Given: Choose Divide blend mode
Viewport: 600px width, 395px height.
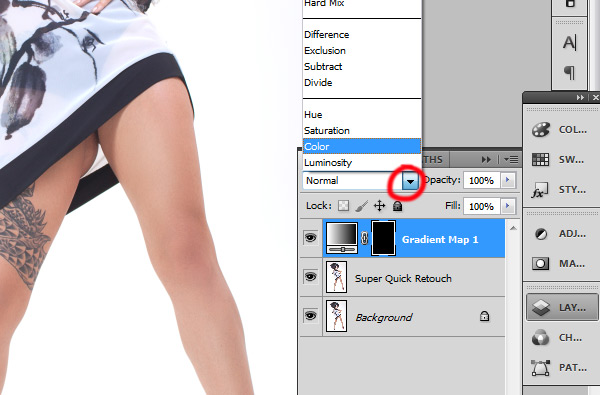Looking at the screenshot, I should point(318,83).
